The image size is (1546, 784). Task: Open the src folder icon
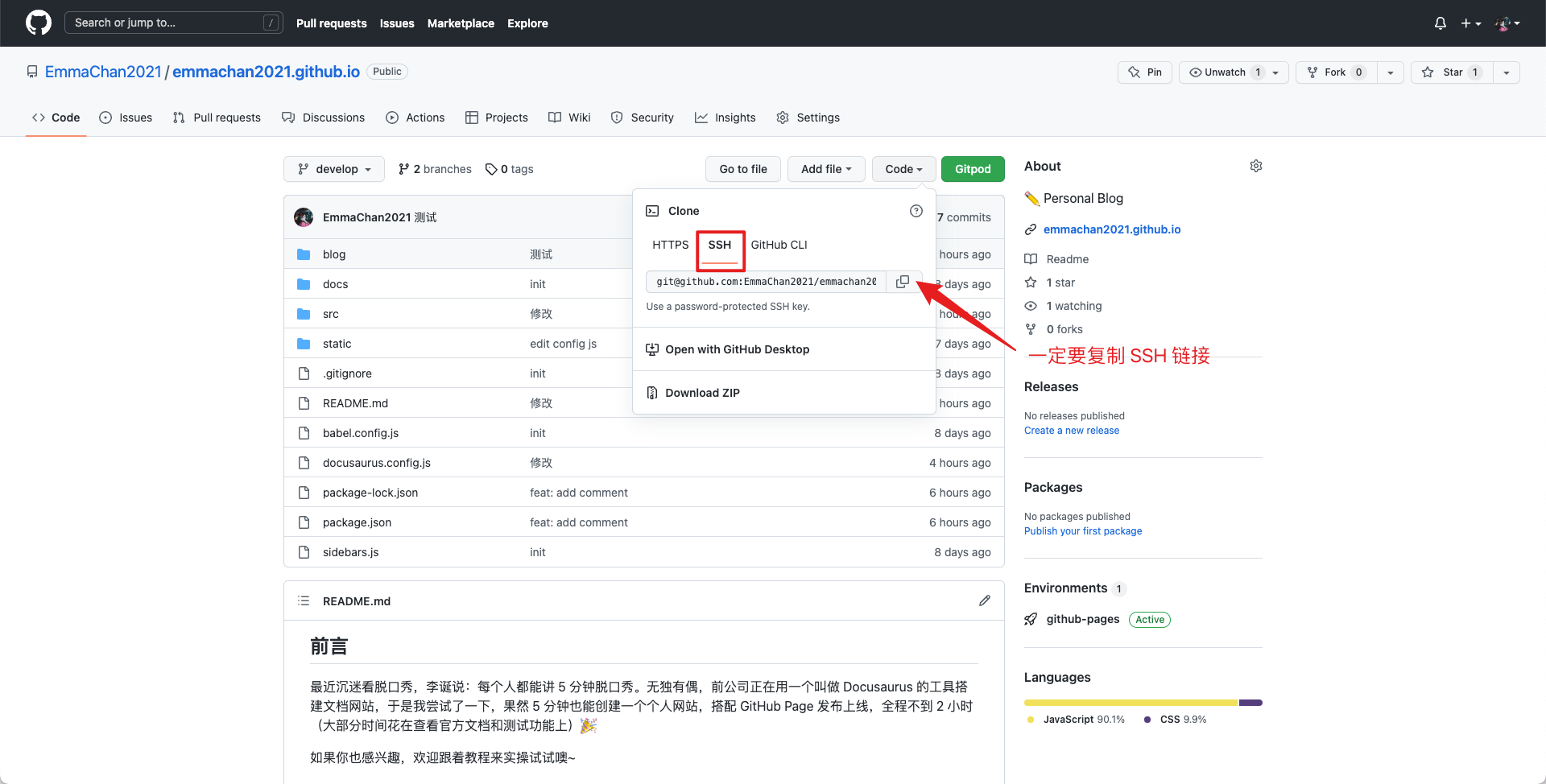tap(304, 314)
